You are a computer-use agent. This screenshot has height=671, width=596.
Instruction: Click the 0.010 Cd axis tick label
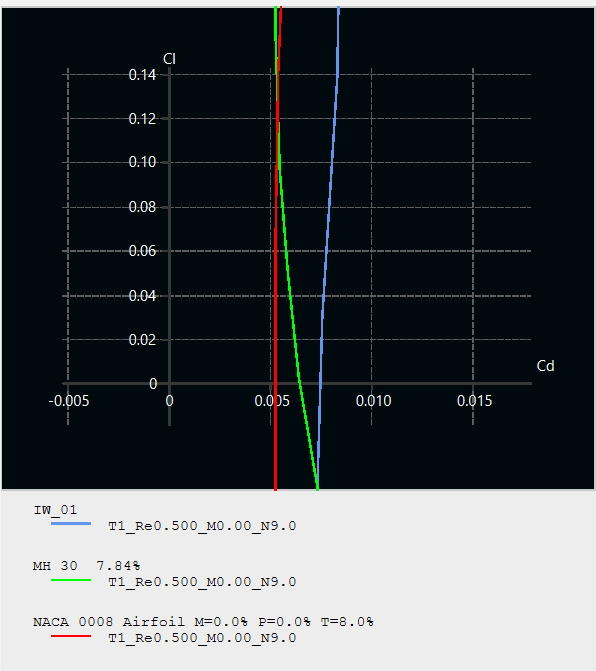(x=374, y=401)
